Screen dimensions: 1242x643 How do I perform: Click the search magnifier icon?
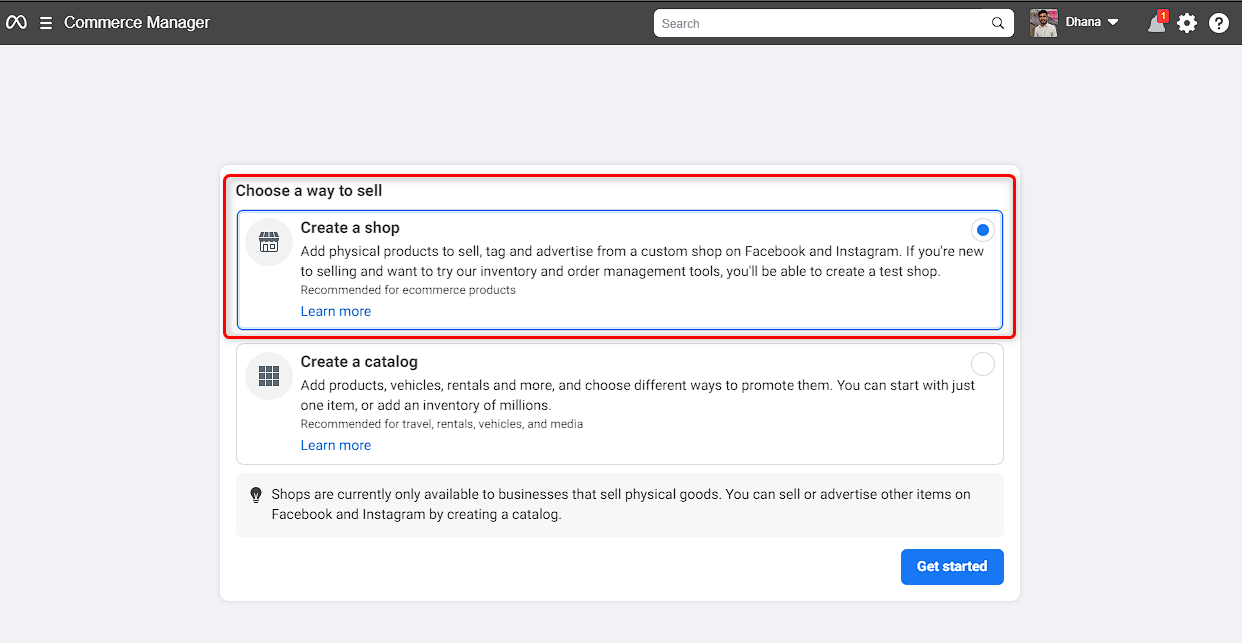point(998,23)
